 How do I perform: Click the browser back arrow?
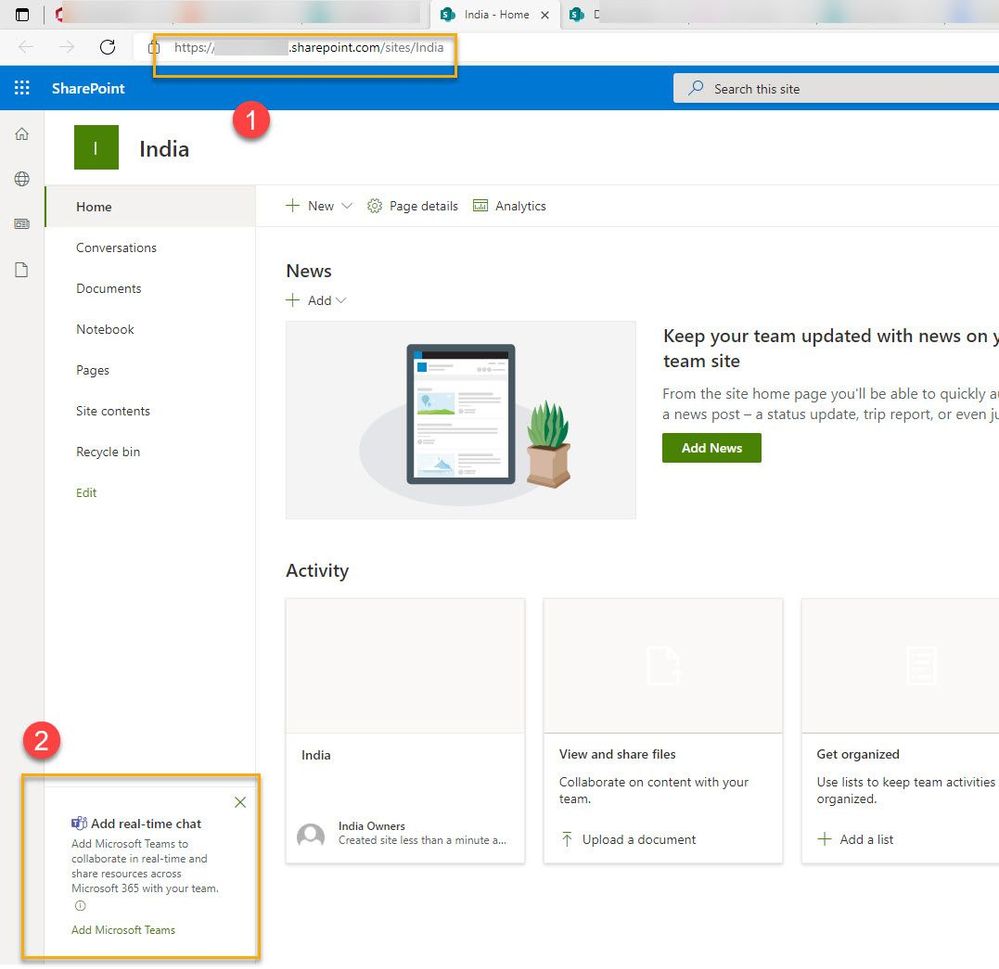26,47
